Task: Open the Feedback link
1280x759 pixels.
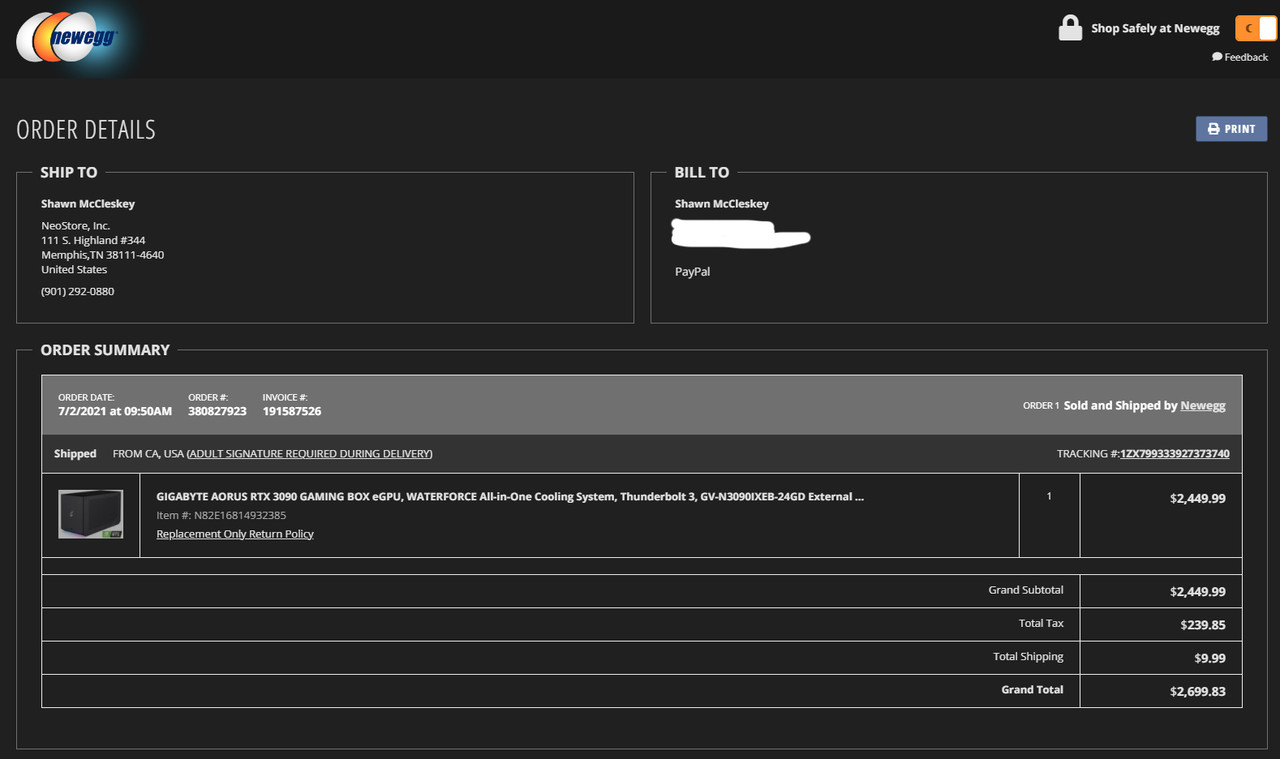Action: 1240,57
